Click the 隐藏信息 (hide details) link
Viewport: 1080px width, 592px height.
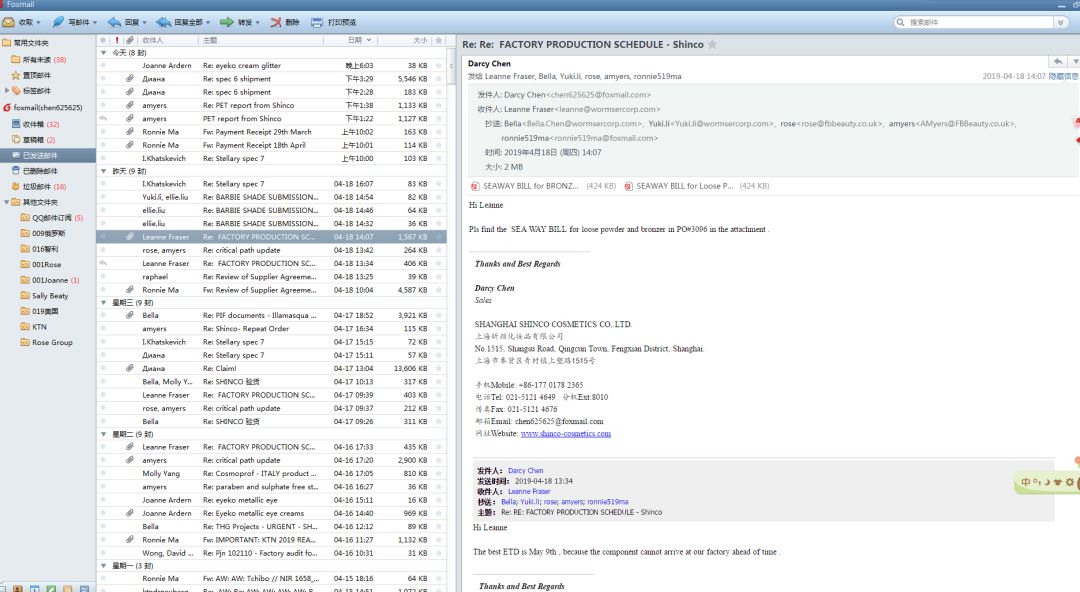[1063, 76]
